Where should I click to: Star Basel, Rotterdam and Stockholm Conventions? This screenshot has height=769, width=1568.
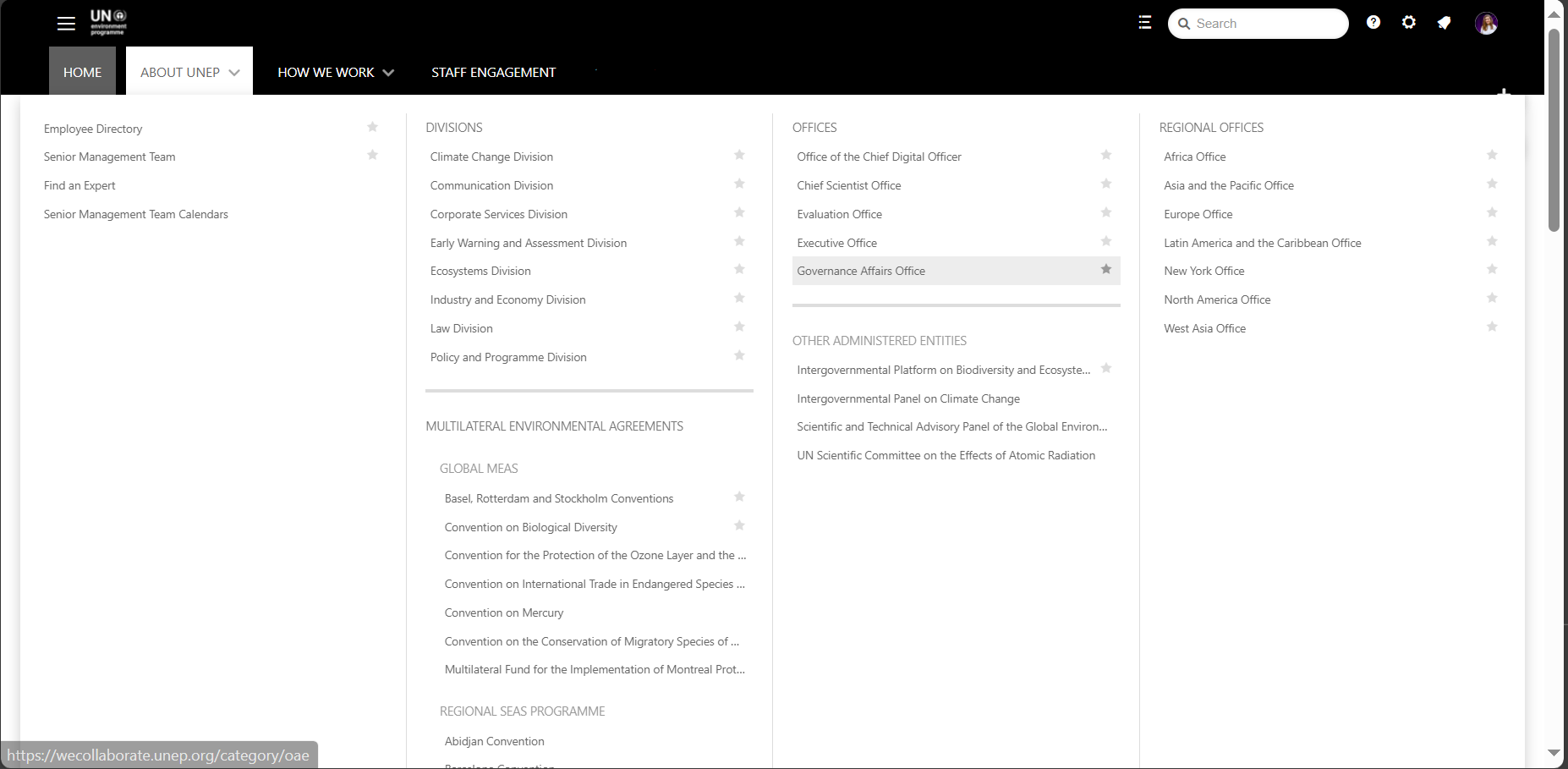[739, 497]
